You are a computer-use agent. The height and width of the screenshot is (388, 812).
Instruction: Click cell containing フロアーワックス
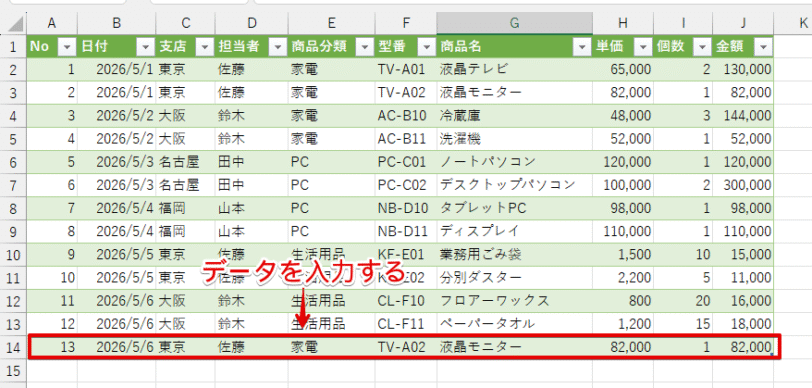[515, 300]
